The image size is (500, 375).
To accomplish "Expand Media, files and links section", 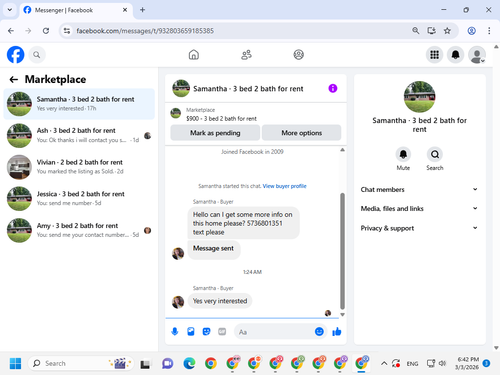I will click(x=419, y=209).
